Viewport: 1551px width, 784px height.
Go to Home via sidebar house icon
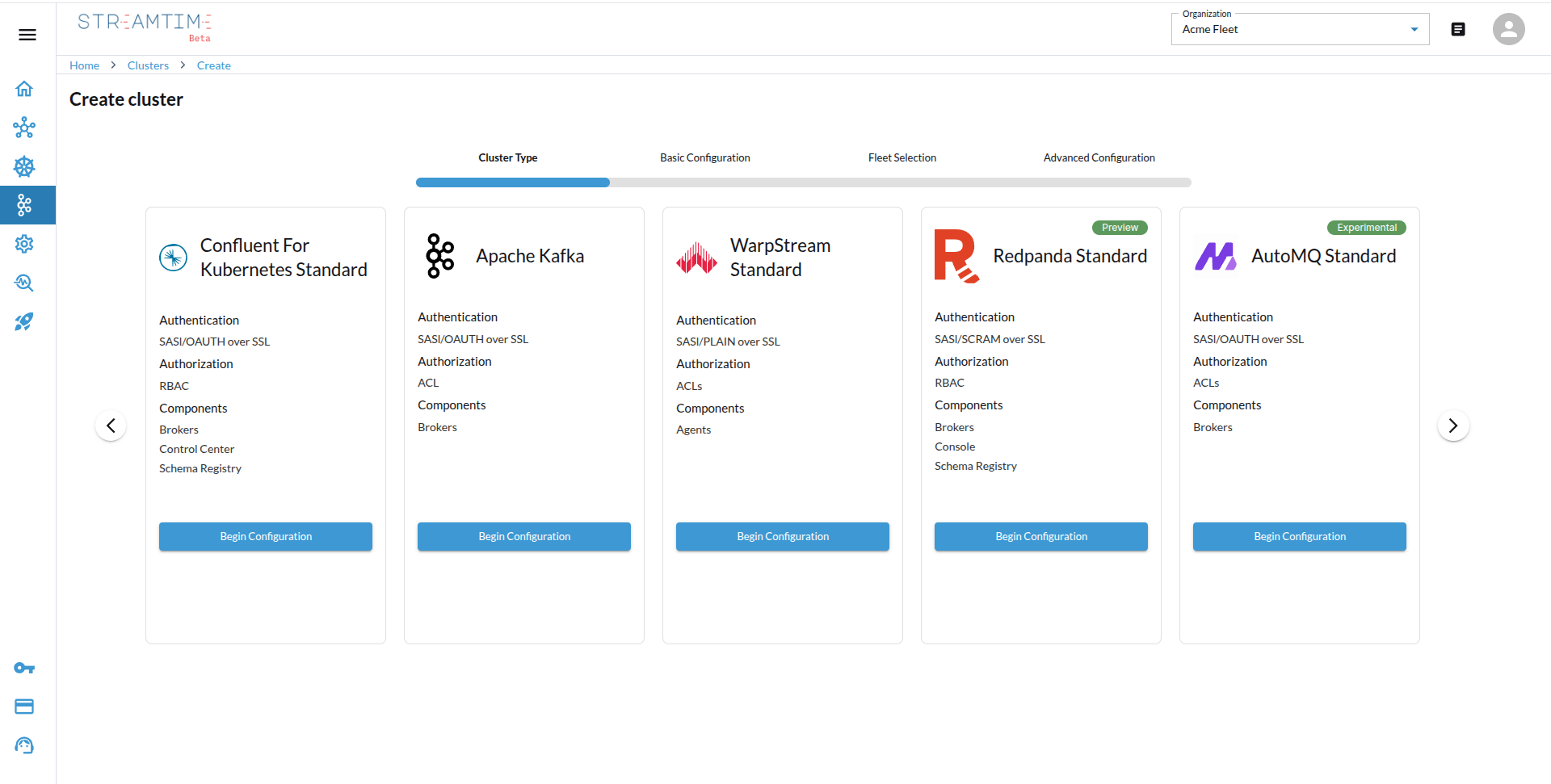24,89
